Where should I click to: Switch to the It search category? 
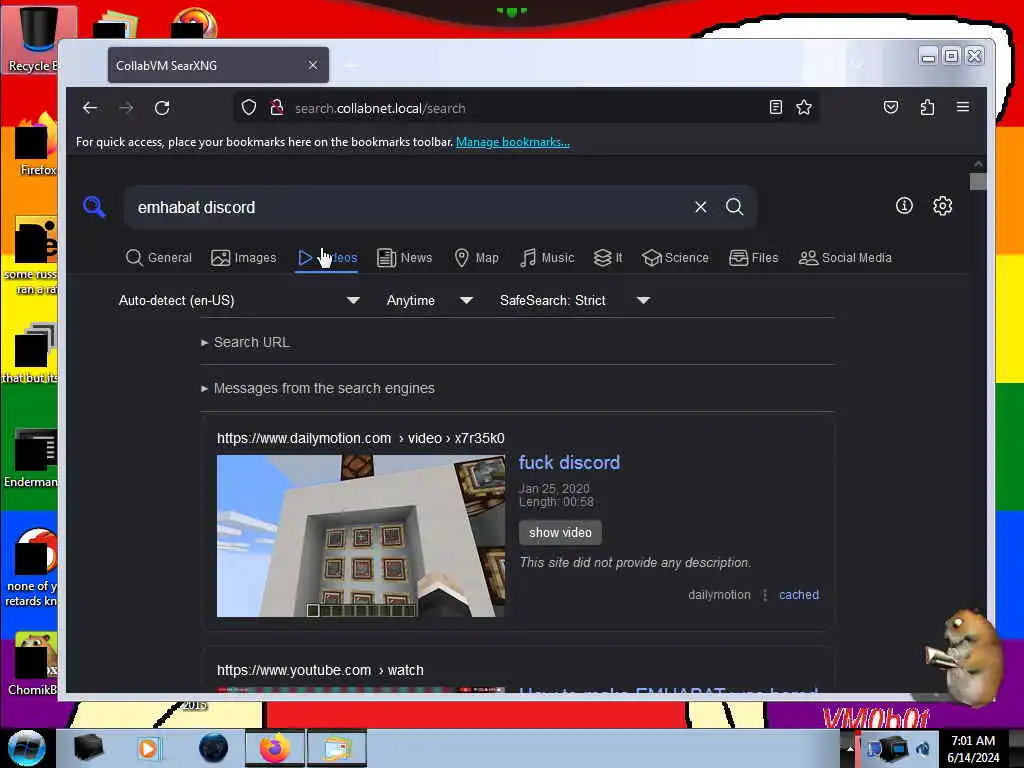coord(607,258)
